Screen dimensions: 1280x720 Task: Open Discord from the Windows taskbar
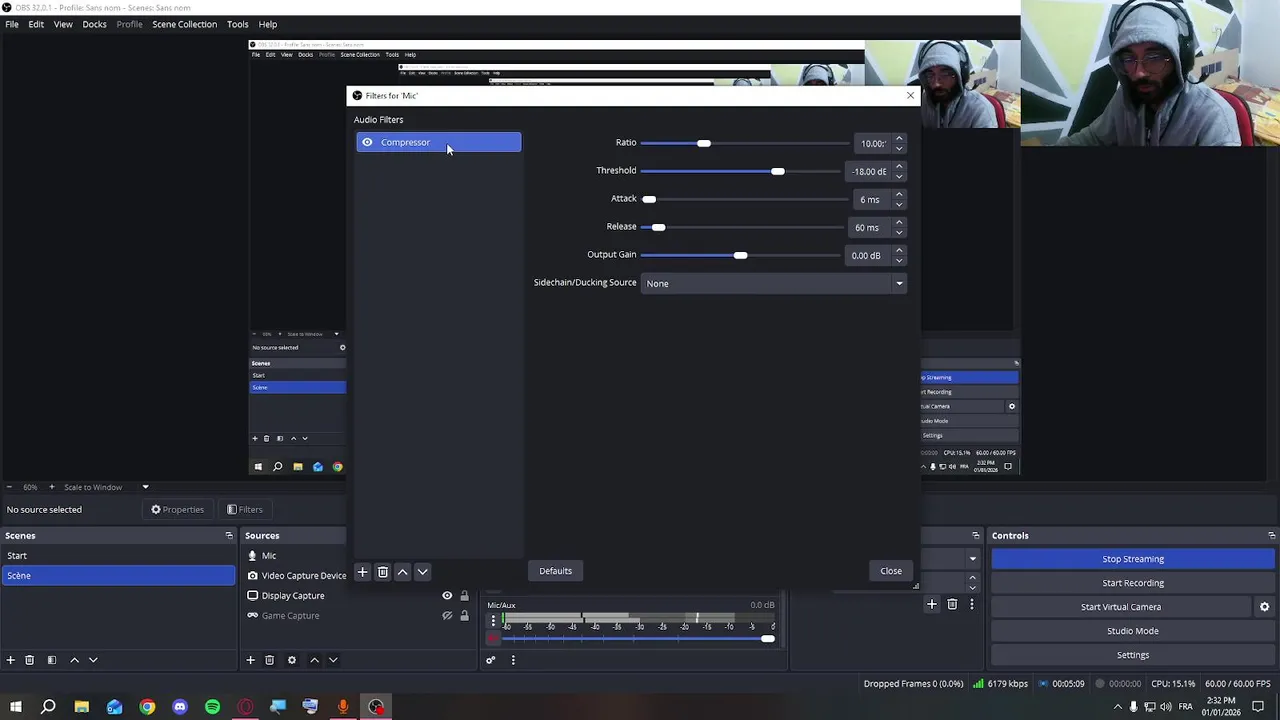coord(180,707)
